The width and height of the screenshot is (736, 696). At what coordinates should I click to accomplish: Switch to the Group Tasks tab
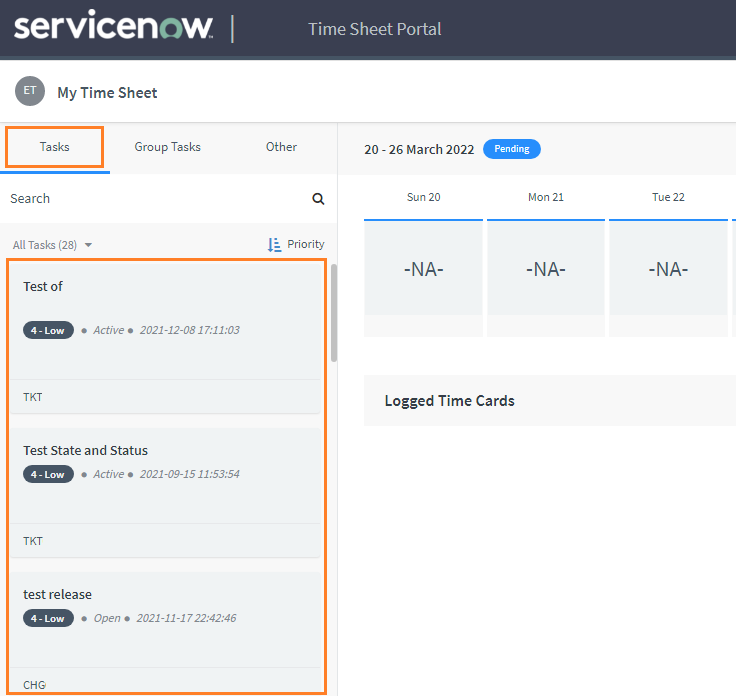click(x=167, y=147)
